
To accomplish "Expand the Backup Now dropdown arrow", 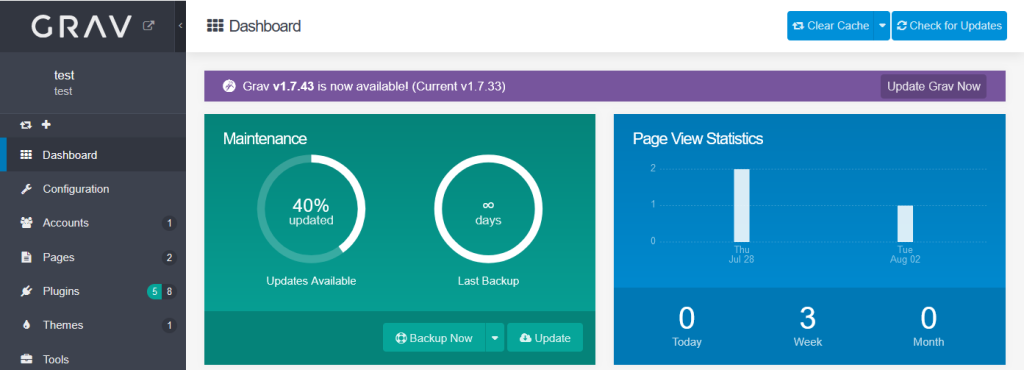I will [x=495, y=338].
